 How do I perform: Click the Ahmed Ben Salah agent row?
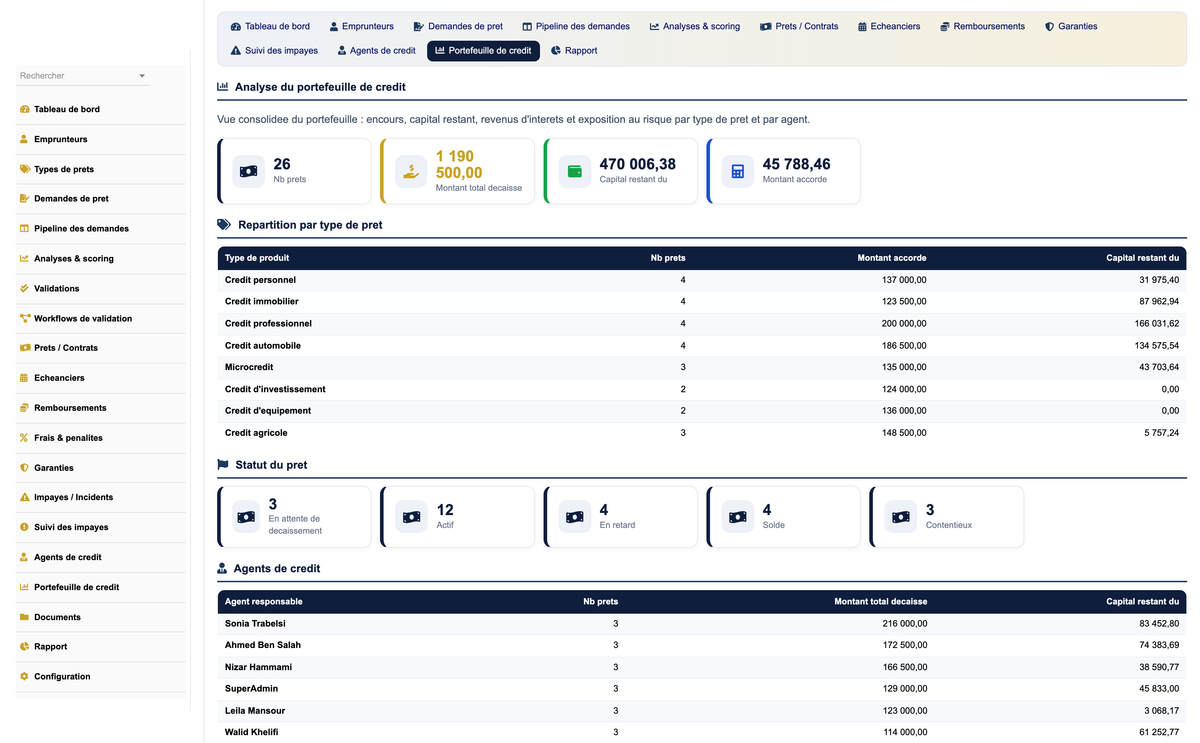click(x=702, y=645)
